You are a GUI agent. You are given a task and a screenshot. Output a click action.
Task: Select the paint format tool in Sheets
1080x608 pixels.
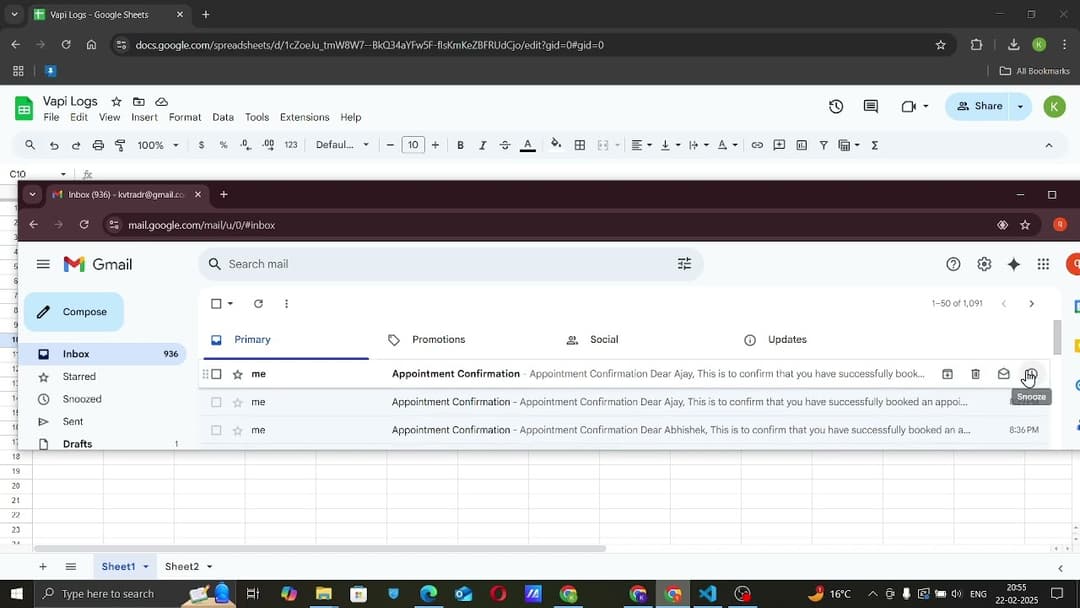pos(120,145)
